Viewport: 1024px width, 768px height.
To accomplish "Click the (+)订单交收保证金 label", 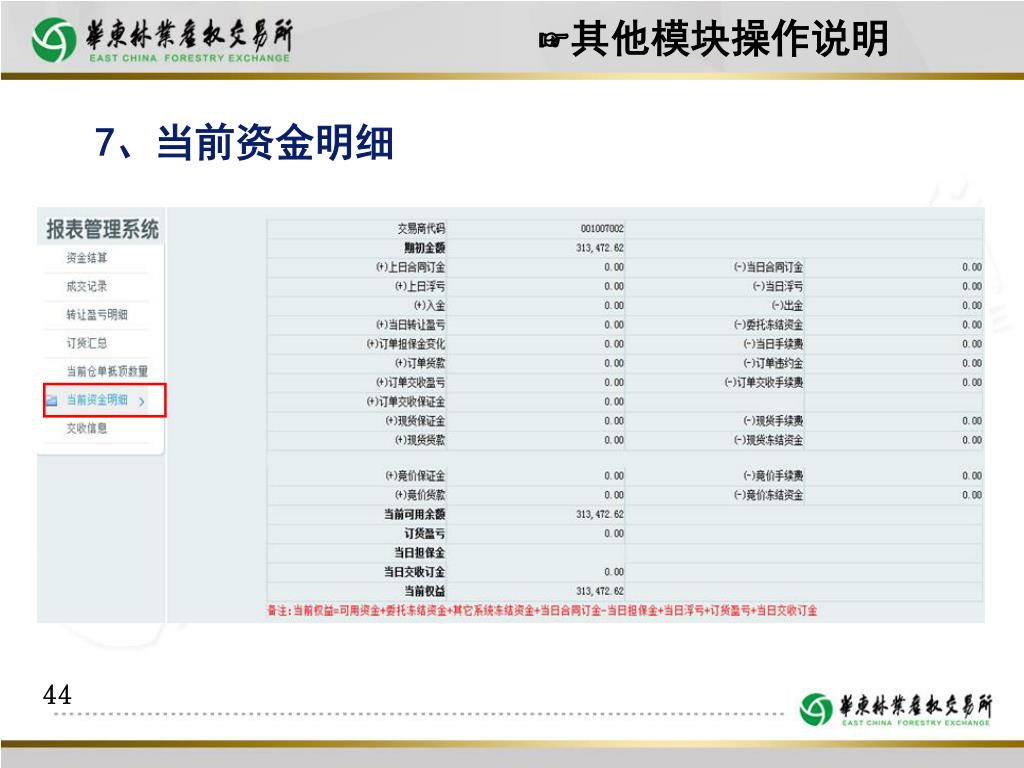I will (x=406, y=402).
